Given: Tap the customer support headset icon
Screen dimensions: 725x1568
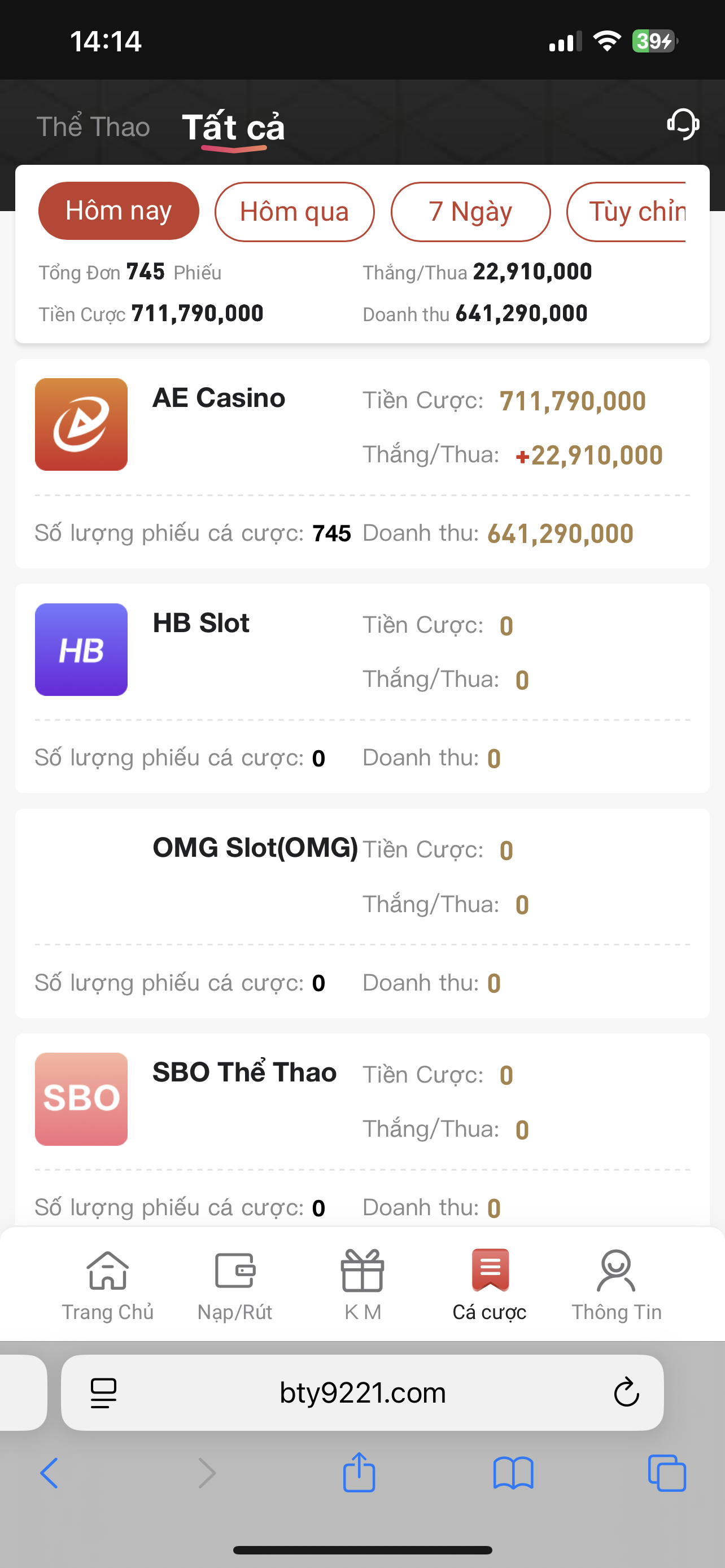Looking at the screenshot, I should [x=683, y=124].
